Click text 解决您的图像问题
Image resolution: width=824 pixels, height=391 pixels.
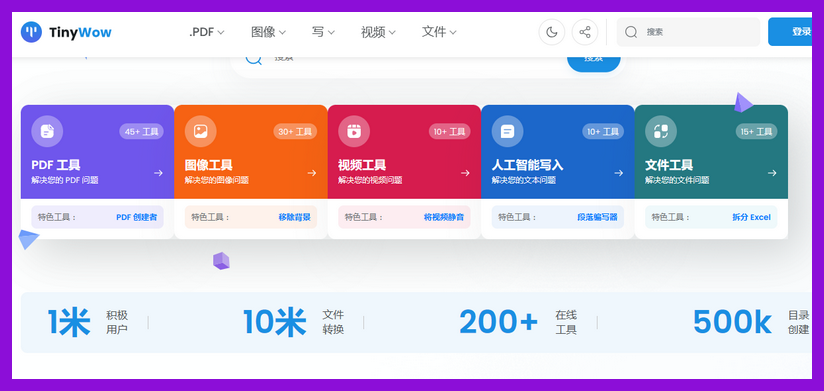click(217, 180)
